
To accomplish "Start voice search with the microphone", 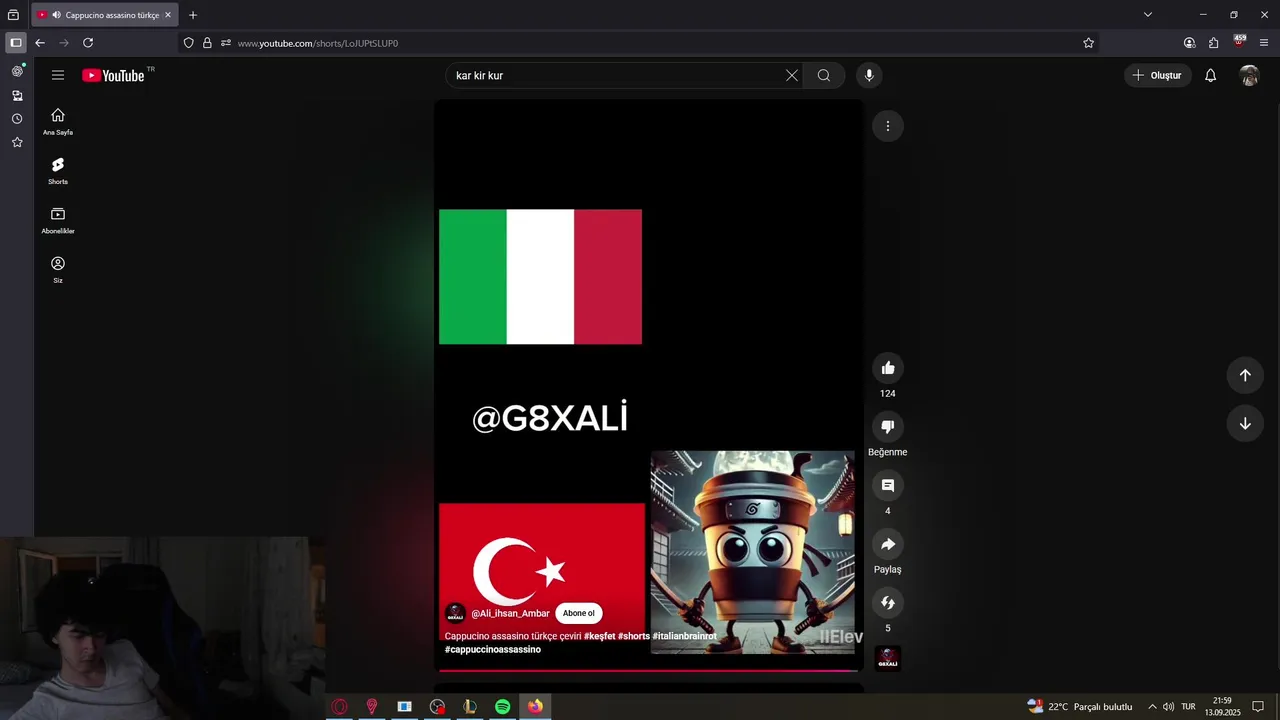I will point(869,75).
